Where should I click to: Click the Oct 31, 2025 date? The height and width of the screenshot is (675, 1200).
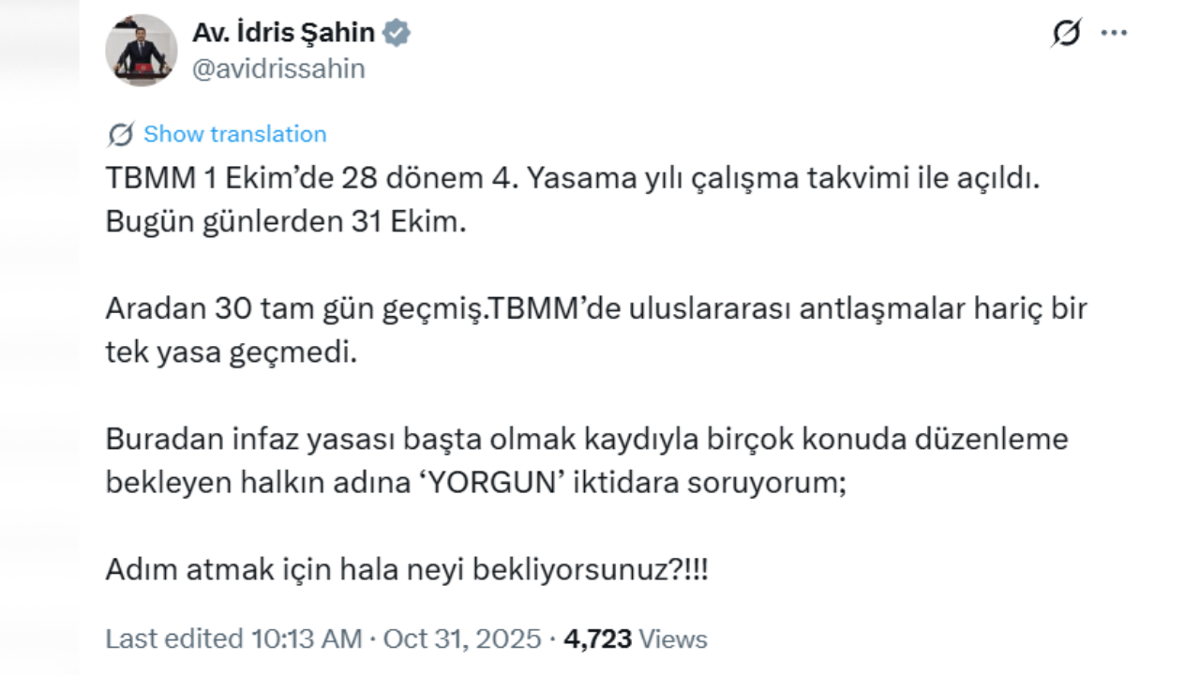[464, 639]
